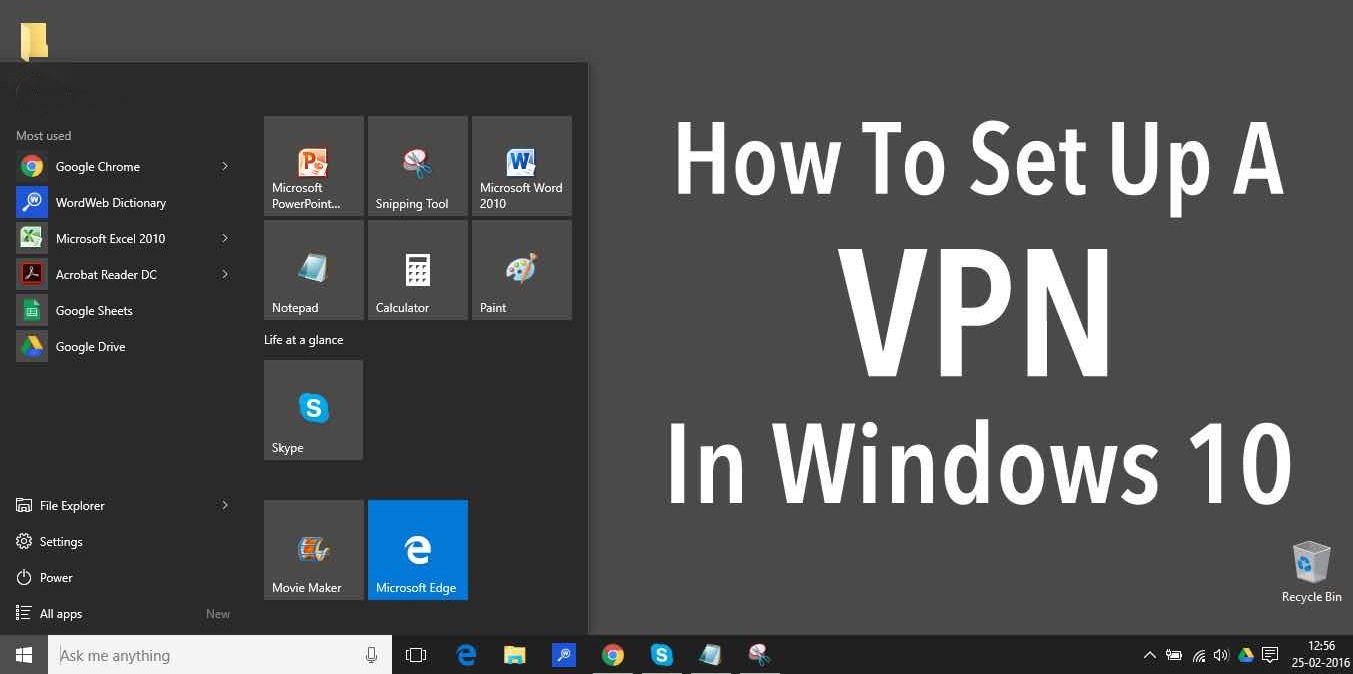Expand the Microsoft Excel 2010 submenu arrow
Viewport: 1353px width, 674px height.
pos(224,238)
